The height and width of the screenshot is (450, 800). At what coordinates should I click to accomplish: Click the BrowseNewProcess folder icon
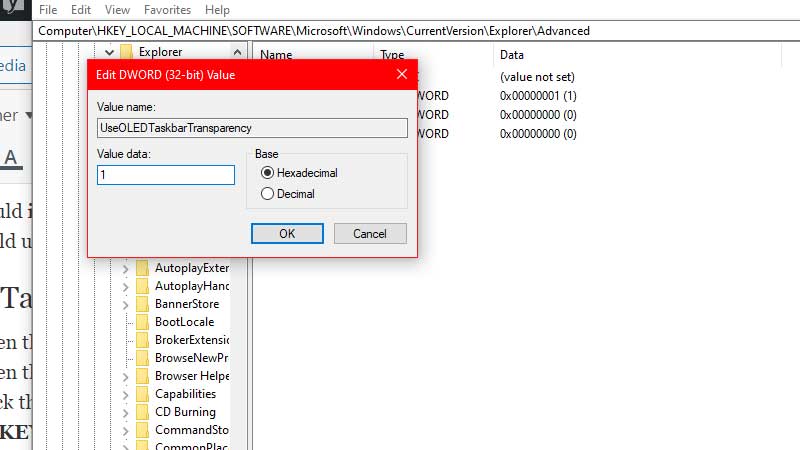pos(143,358)
